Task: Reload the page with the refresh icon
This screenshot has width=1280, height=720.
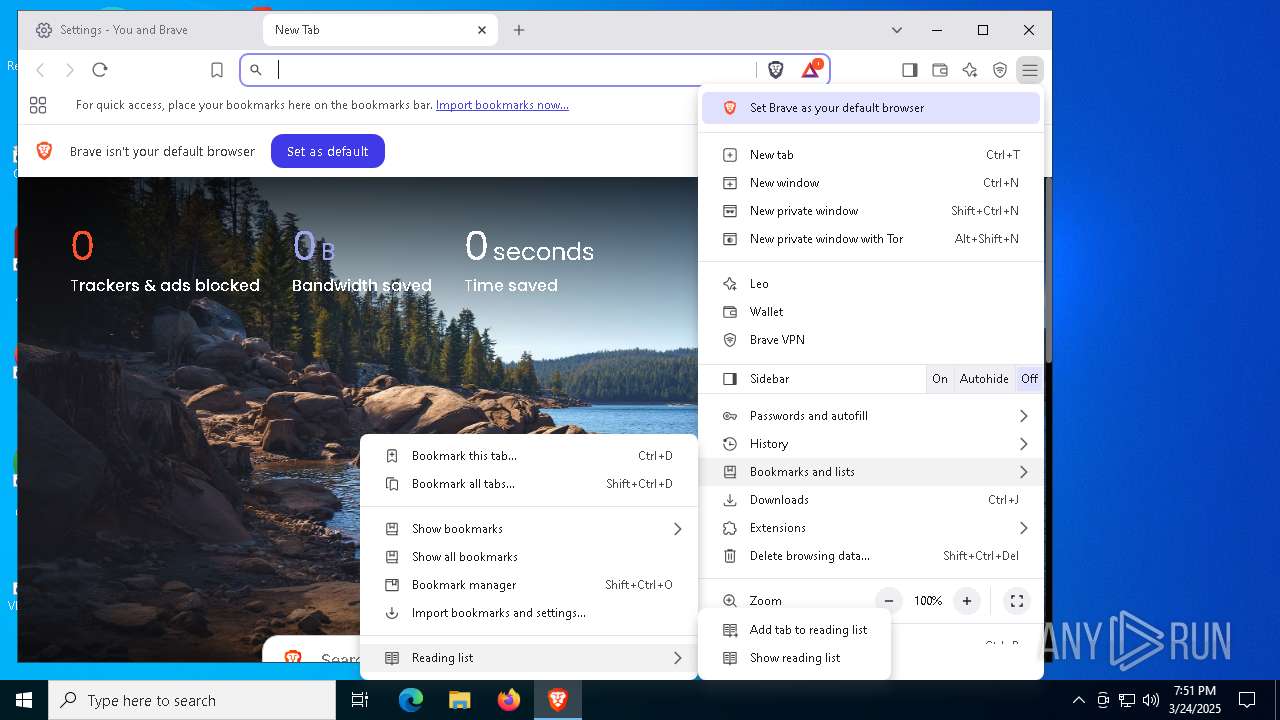Action: click(x=99, y=70)
